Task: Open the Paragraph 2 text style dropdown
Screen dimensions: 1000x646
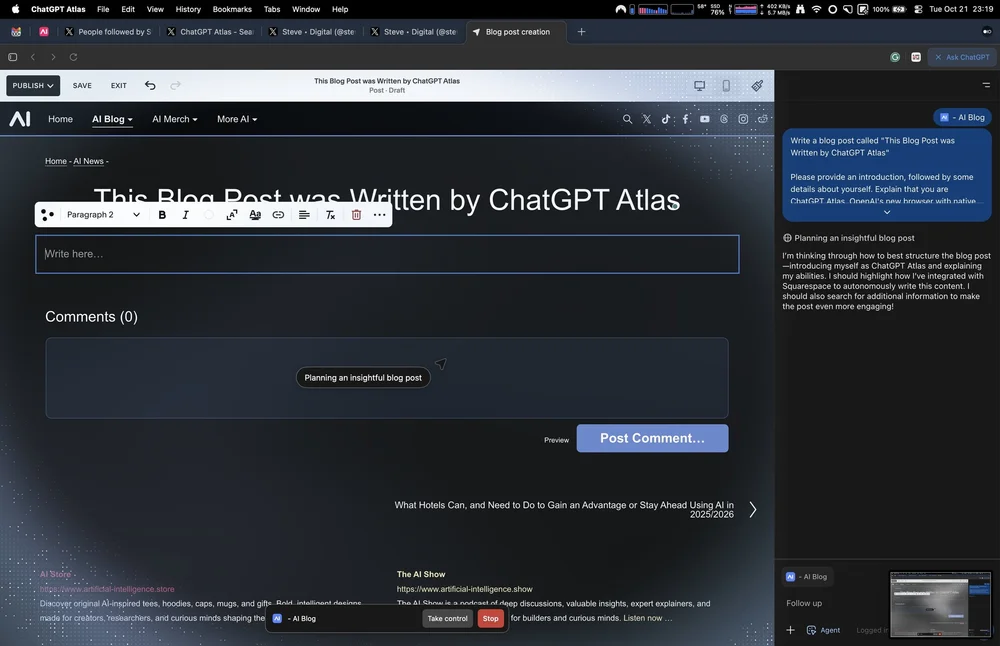Action: click(103, 215)
